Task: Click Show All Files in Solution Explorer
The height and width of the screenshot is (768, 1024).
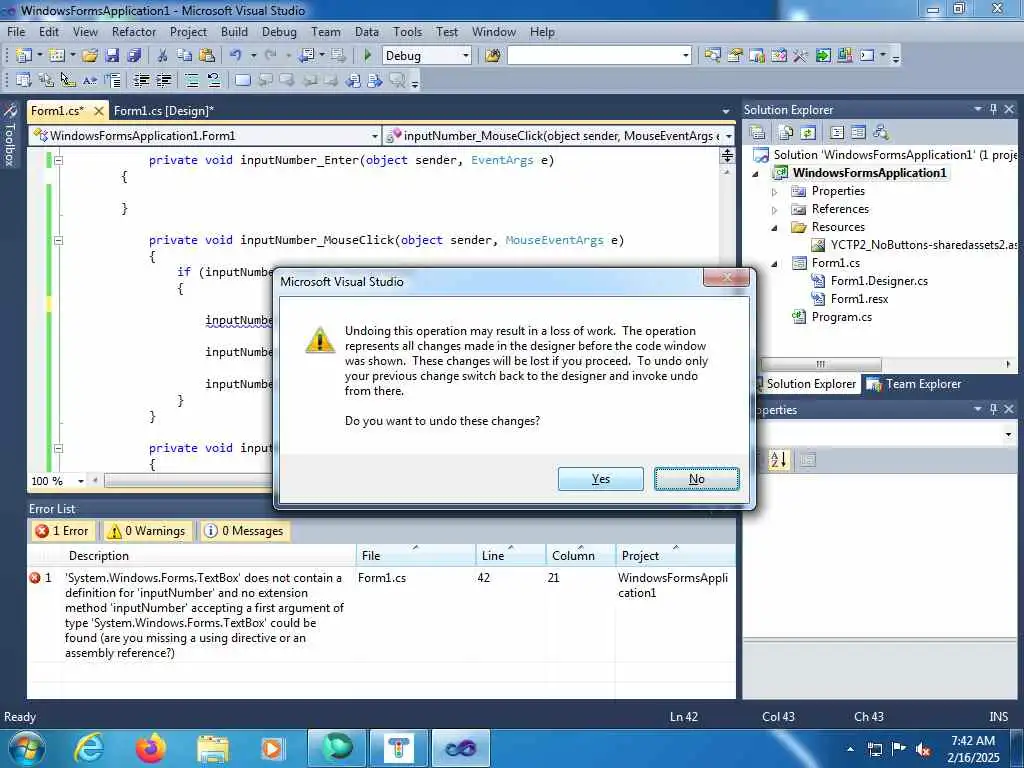Action: [786, 133]
